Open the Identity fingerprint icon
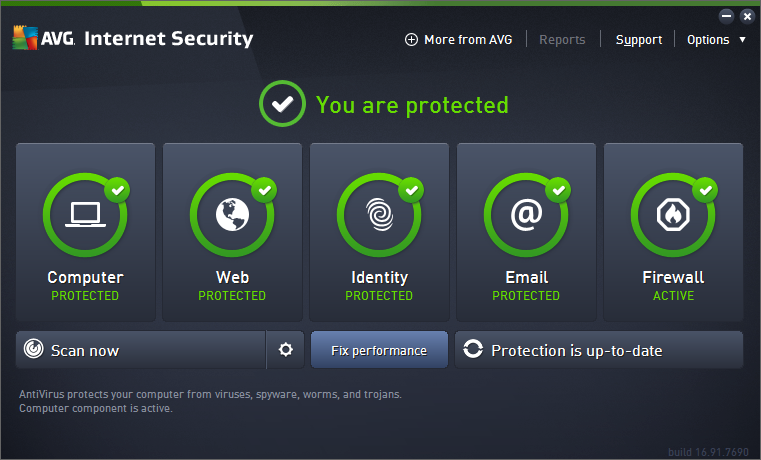761x460 pixels. click(x=379, y=215)
